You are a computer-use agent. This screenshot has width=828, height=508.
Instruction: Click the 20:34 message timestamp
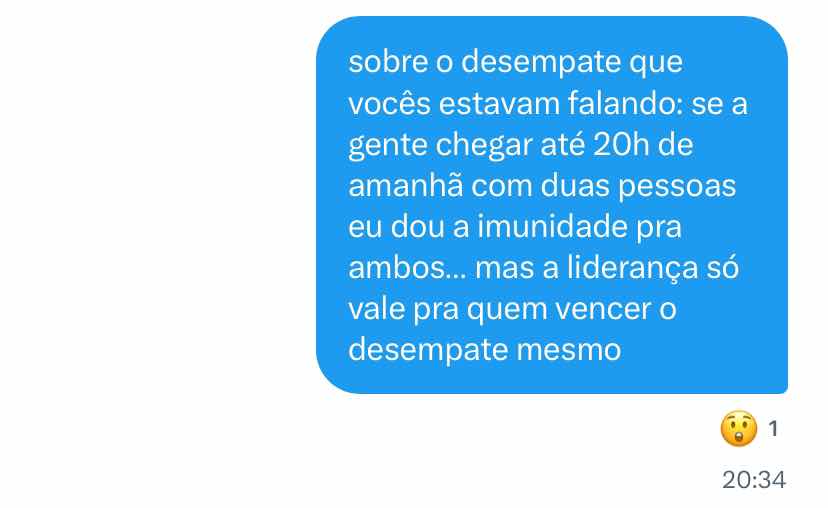tap(754, 480)
